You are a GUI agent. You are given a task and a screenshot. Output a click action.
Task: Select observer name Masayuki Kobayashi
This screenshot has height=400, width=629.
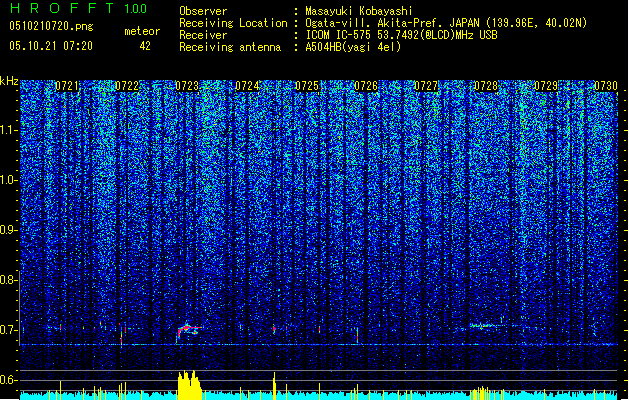(x=359, y=11)
